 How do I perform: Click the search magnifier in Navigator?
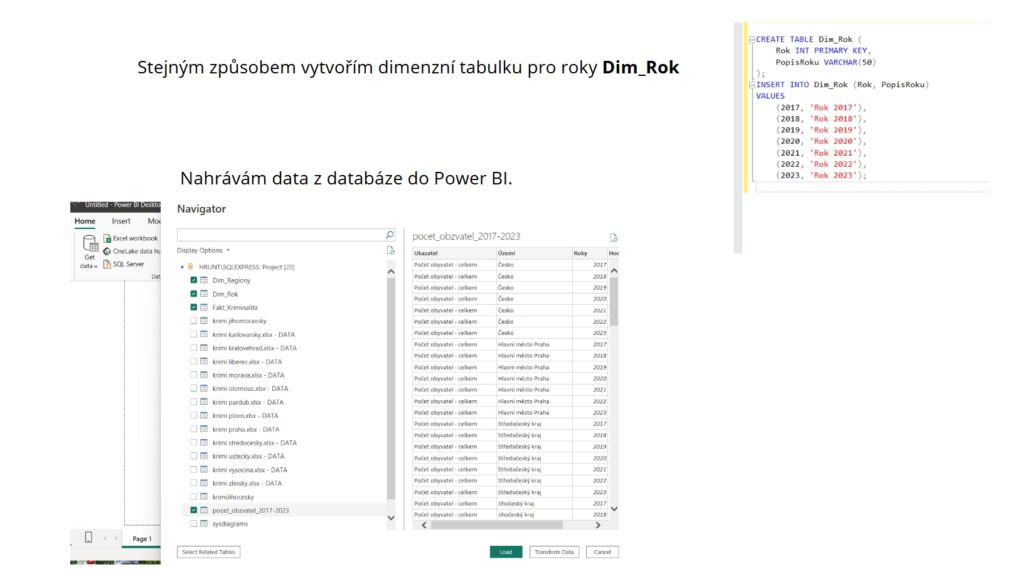[x=390, y=234]
